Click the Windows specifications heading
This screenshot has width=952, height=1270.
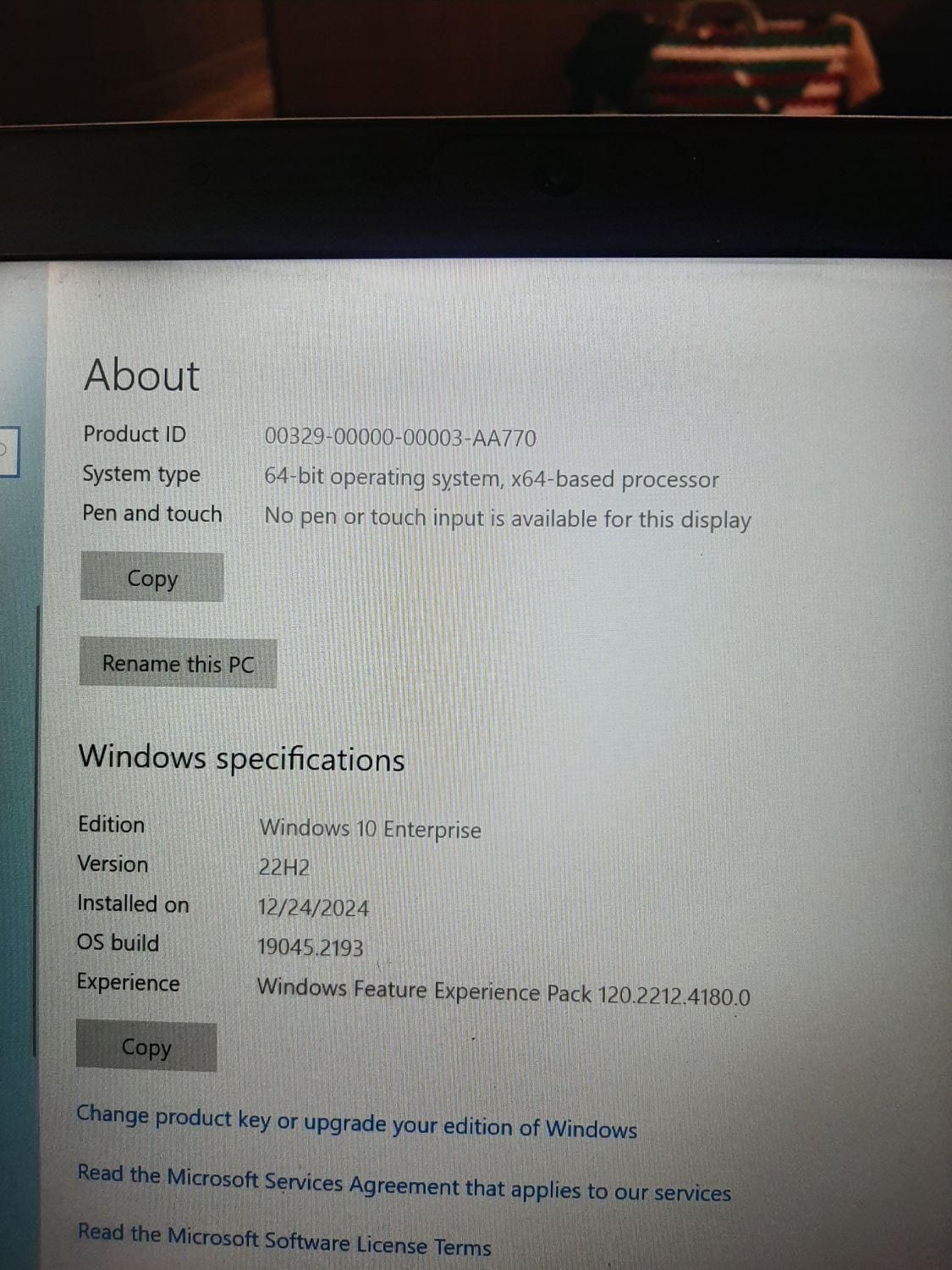[x=241, y=758]
